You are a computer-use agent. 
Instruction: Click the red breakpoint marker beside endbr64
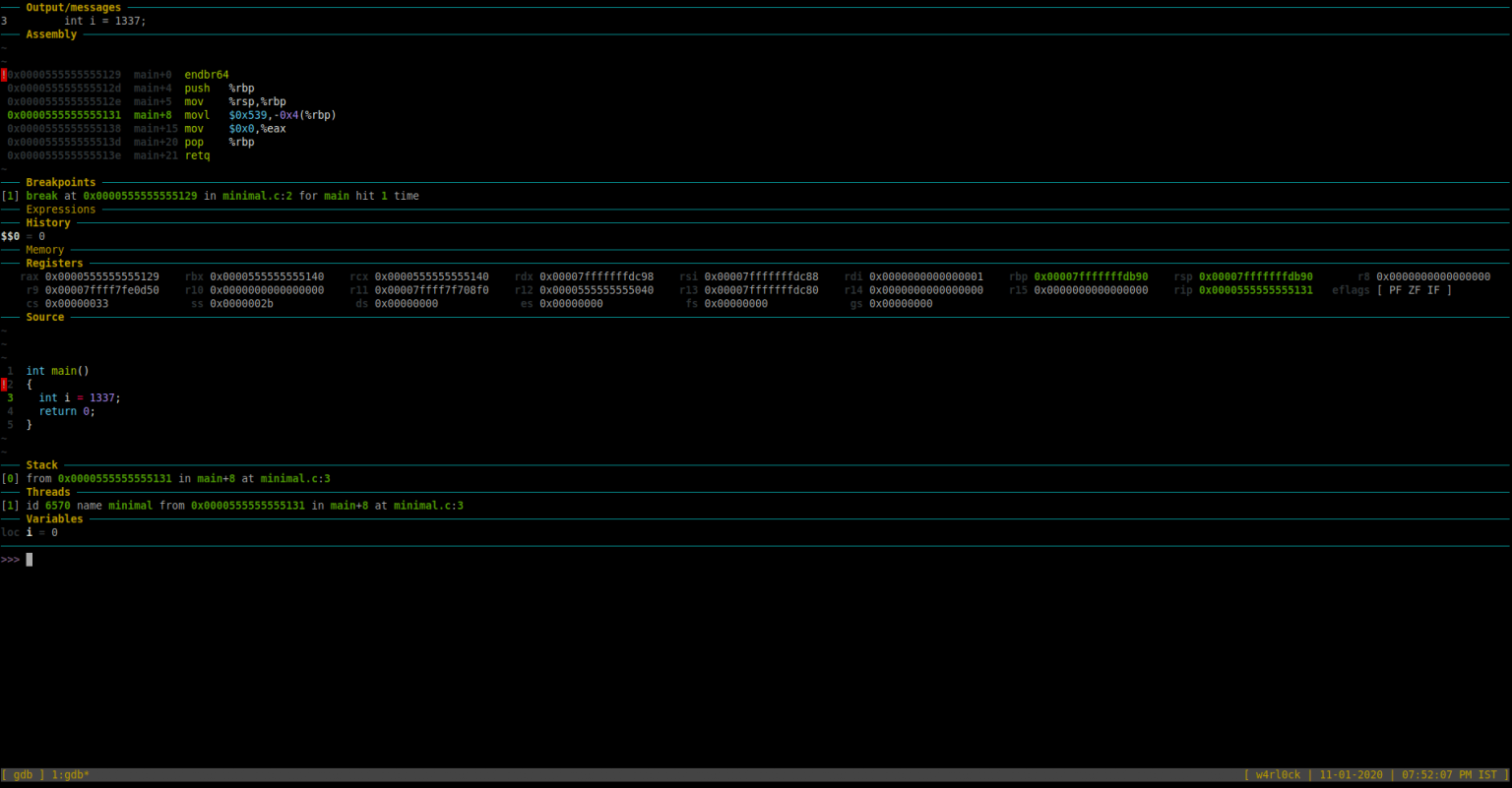click(x=4, y=75)
